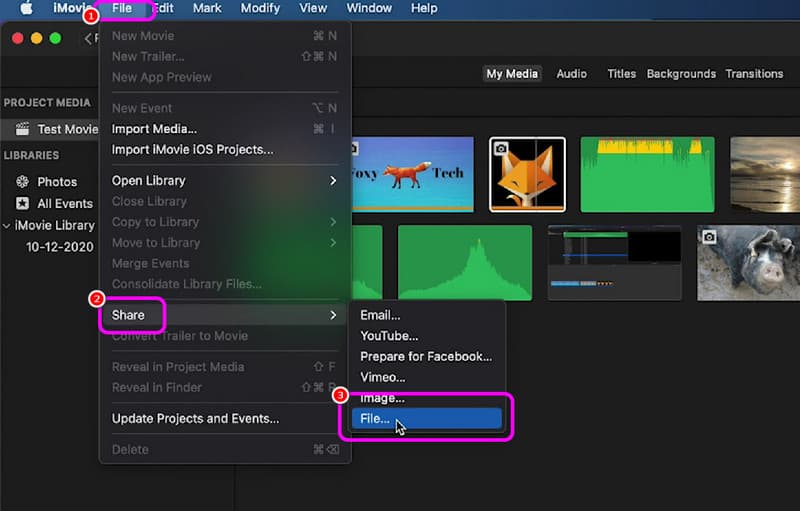Click the back chevron in toolbar
Image resolution: width=800 pixels, height=511 pixels.
click(x=88, y=38)
